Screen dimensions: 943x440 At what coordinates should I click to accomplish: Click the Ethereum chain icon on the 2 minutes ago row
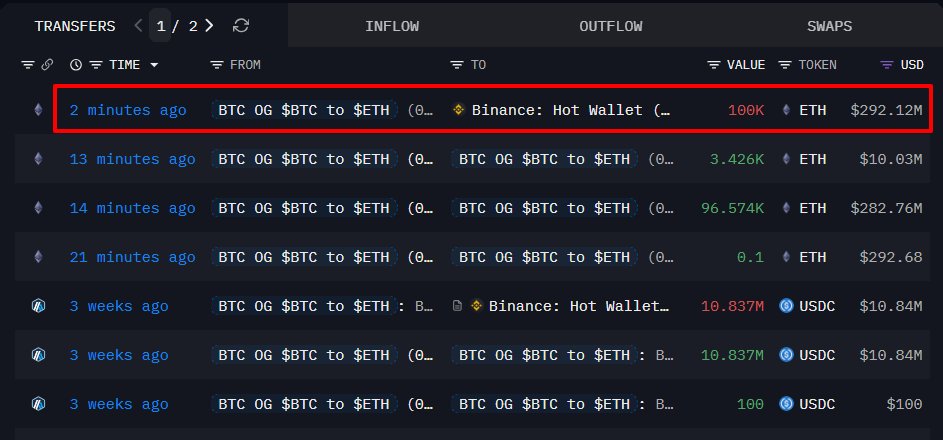pos(38,110)
